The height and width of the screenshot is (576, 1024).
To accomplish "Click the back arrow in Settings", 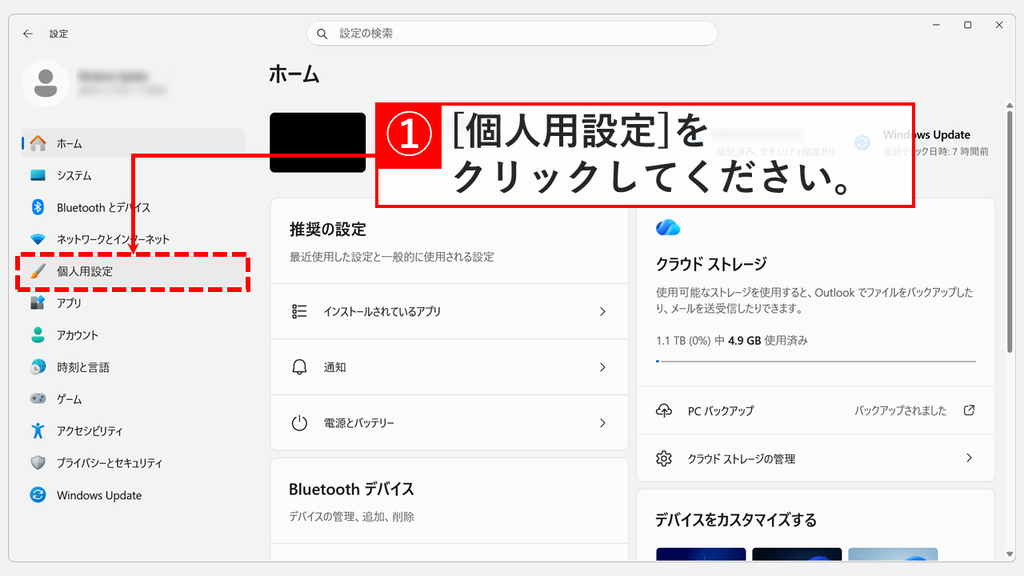I will click(x=27, y=33).
